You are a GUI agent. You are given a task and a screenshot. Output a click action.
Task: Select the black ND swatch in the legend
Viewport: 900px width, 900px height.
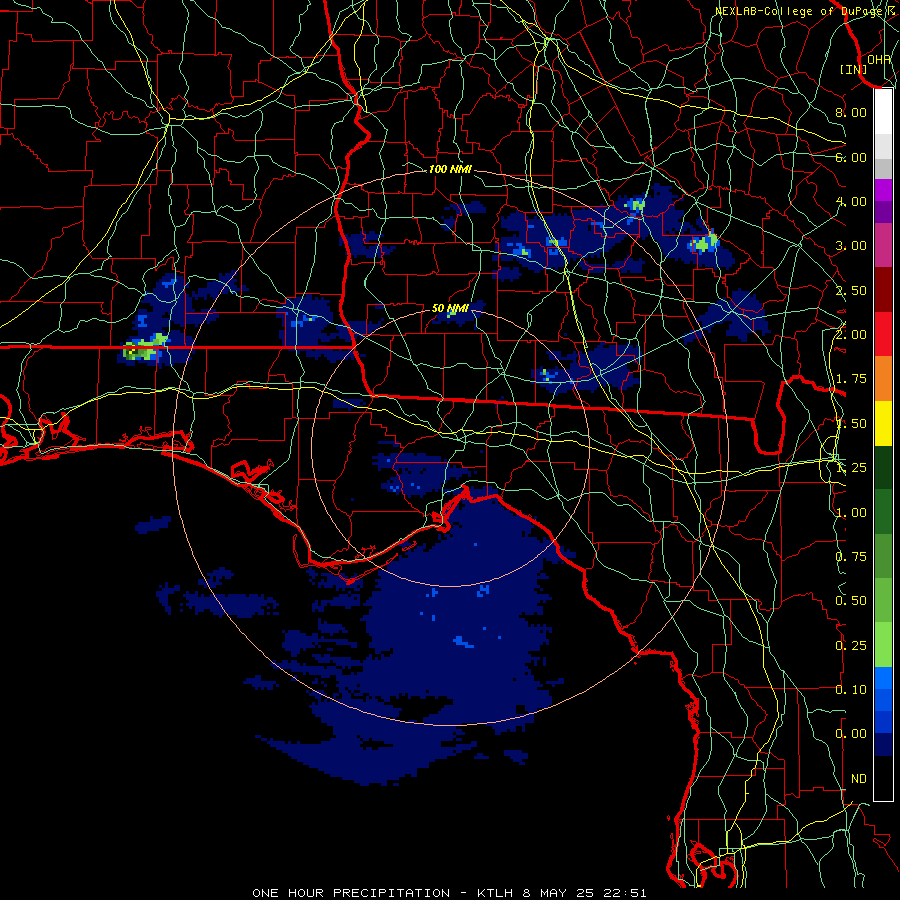tap(883, 778)
